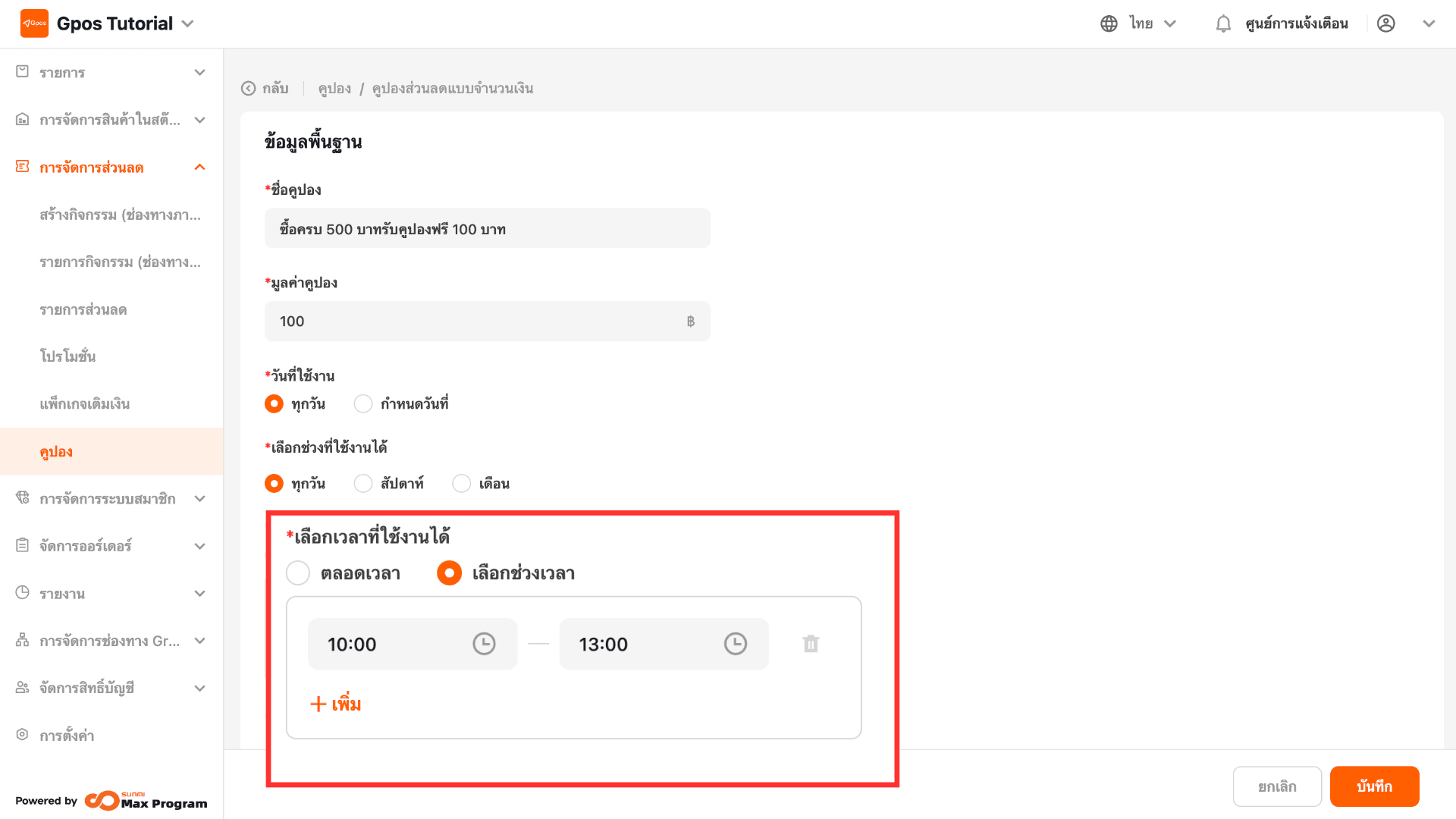Select the สัปดาห์ radio option
The width and height of the screenshot is (1456, 819).
[x=363, y=483]
